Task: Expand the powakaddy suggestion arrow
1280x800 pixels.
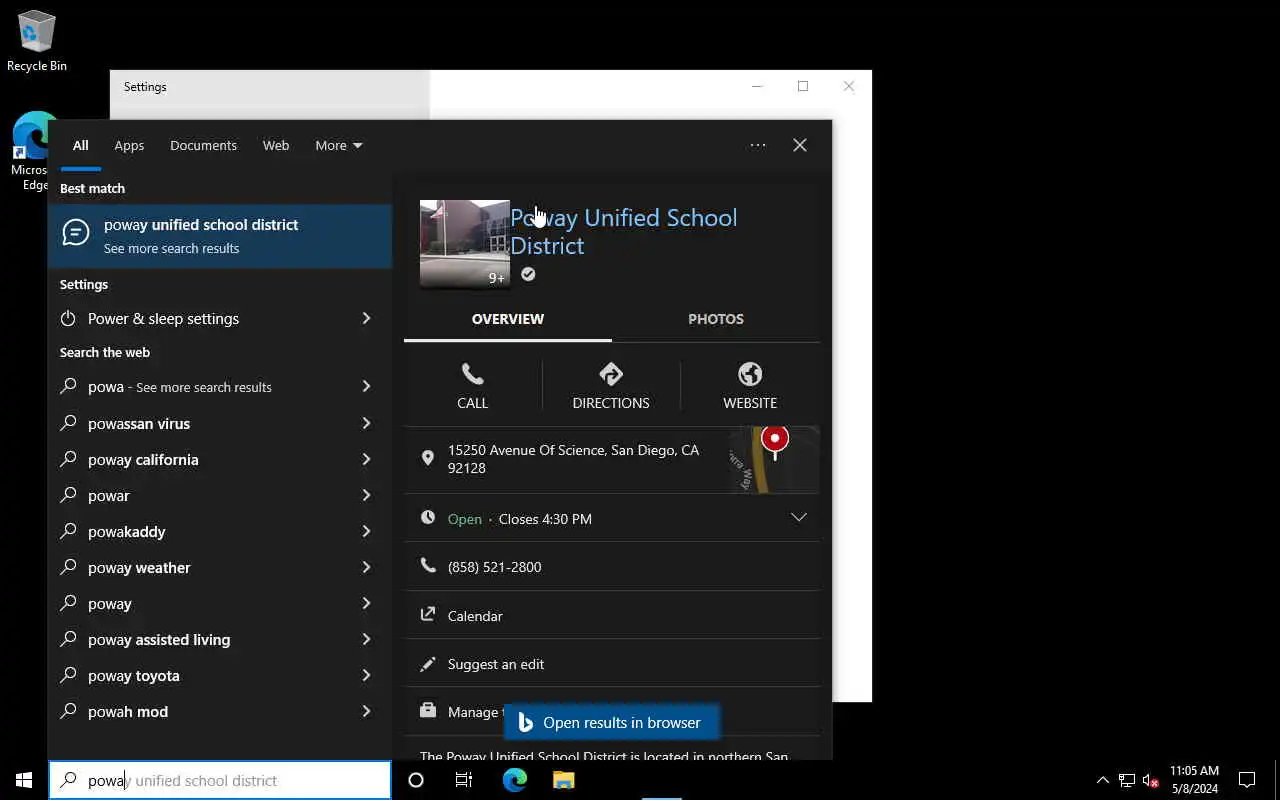Action: [366, 531]
